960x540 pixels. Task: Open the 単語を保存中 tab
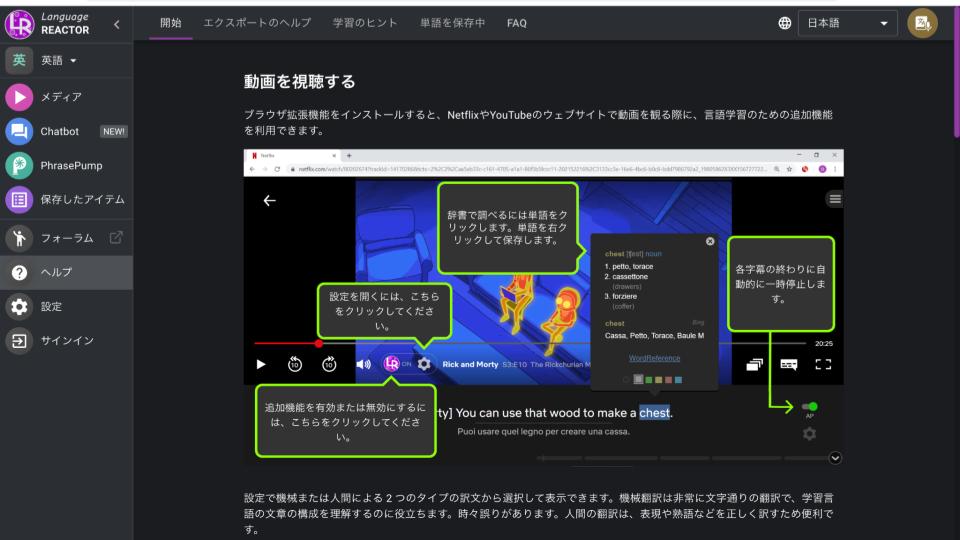tap(452, 23)
